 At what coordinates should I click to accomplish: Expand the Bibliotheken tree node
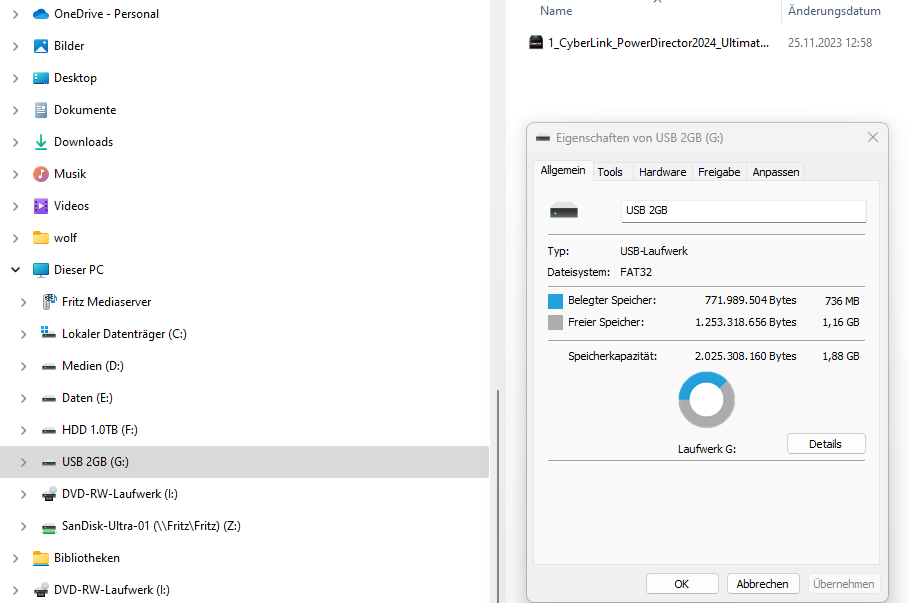(x=16, y=558)
